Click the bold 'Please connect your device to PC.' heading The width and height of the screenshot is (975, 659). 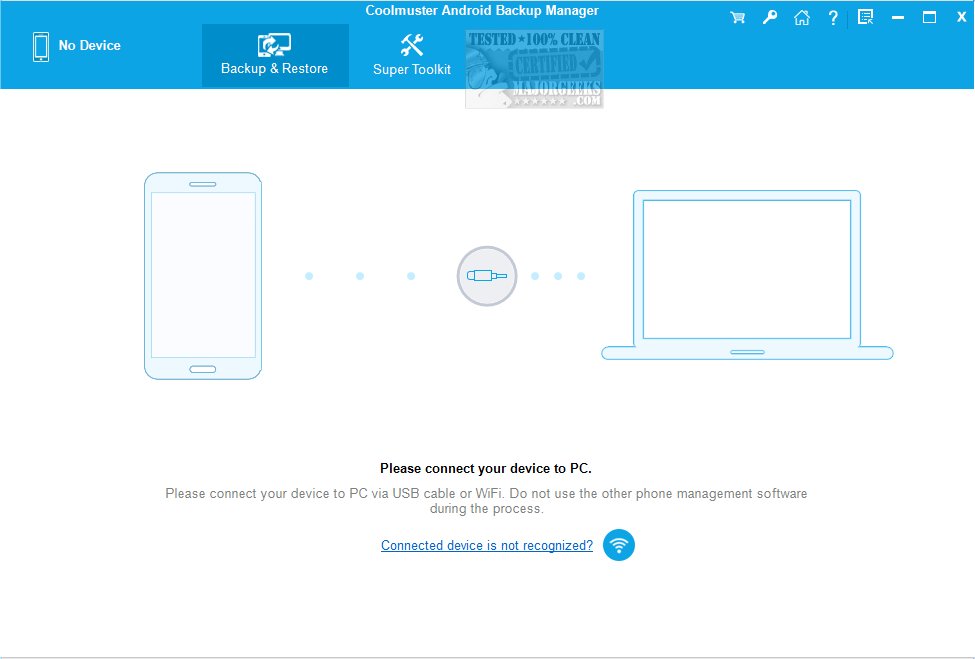(486, 468)
